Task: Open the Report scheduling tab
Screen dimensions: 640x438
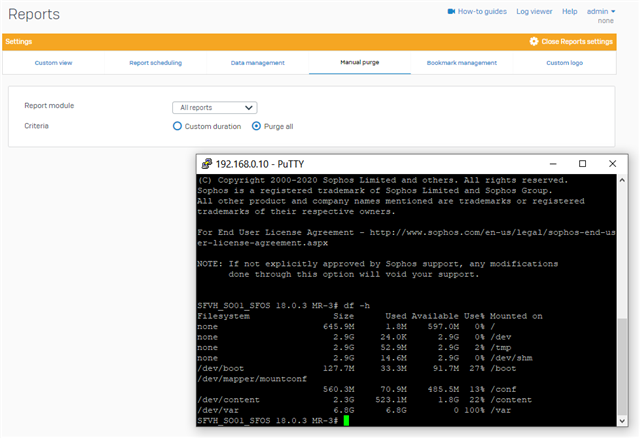Action: (156, 63)
